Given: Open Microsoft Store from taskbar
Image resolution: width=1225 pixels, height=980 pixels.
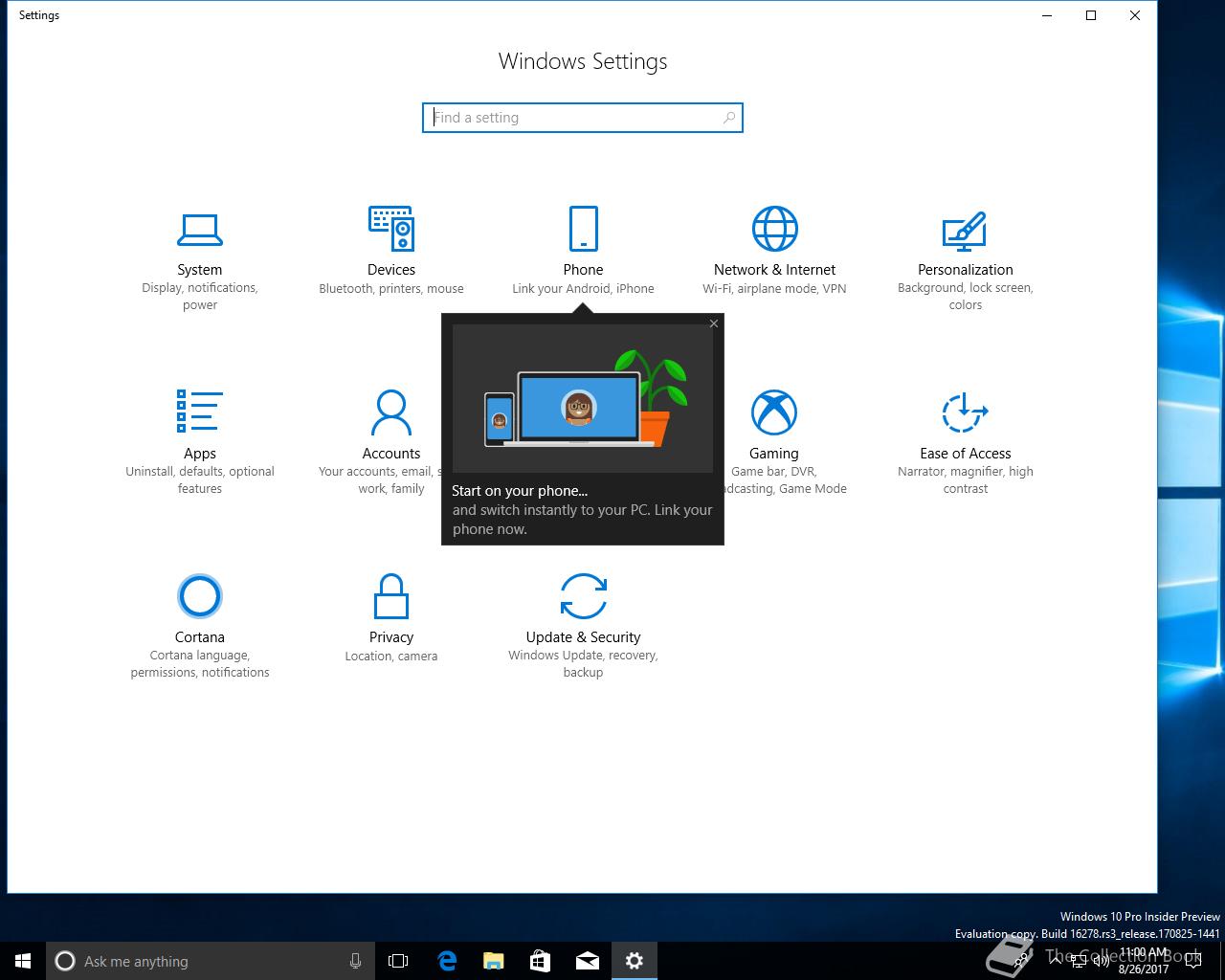Looking at the screenshot, I should click(x=541, y=961).
